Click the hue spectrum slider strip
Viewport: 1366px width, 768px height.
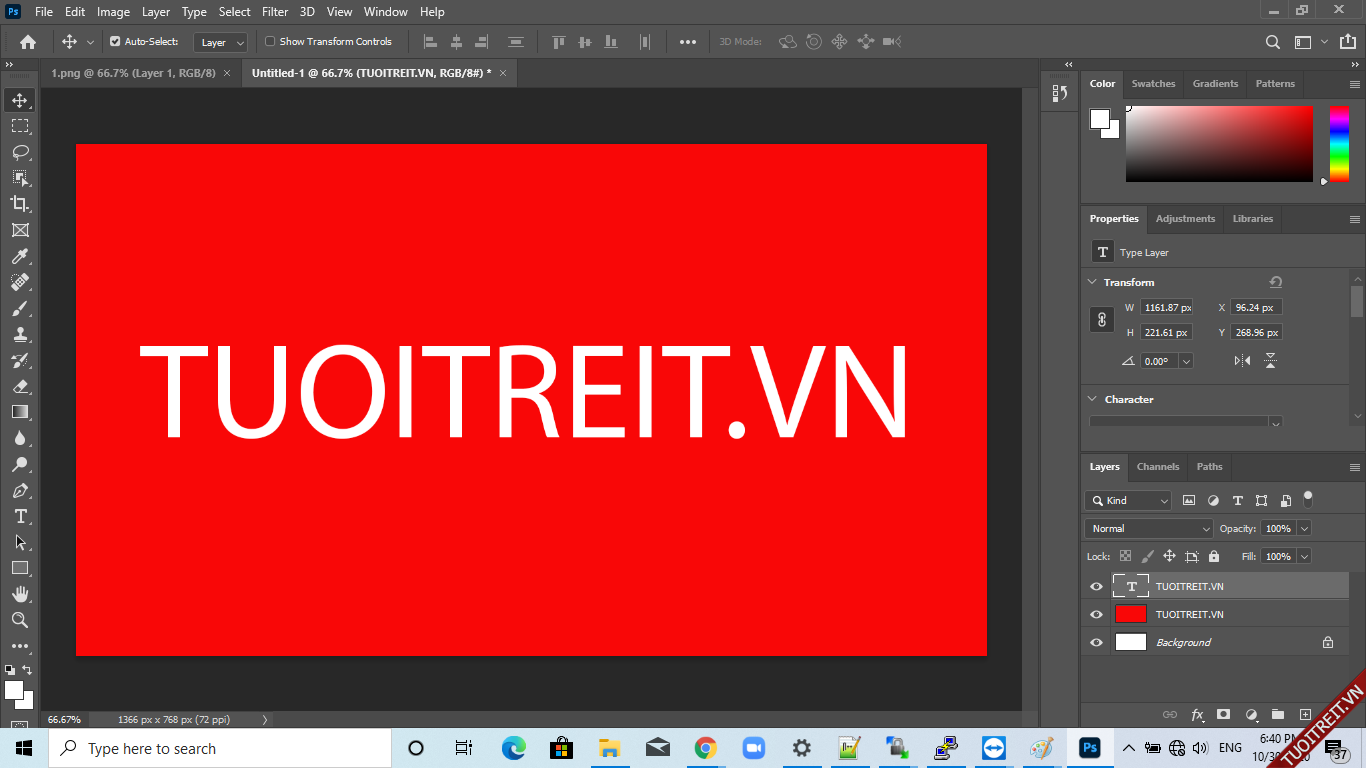(x=1339, y=144)
